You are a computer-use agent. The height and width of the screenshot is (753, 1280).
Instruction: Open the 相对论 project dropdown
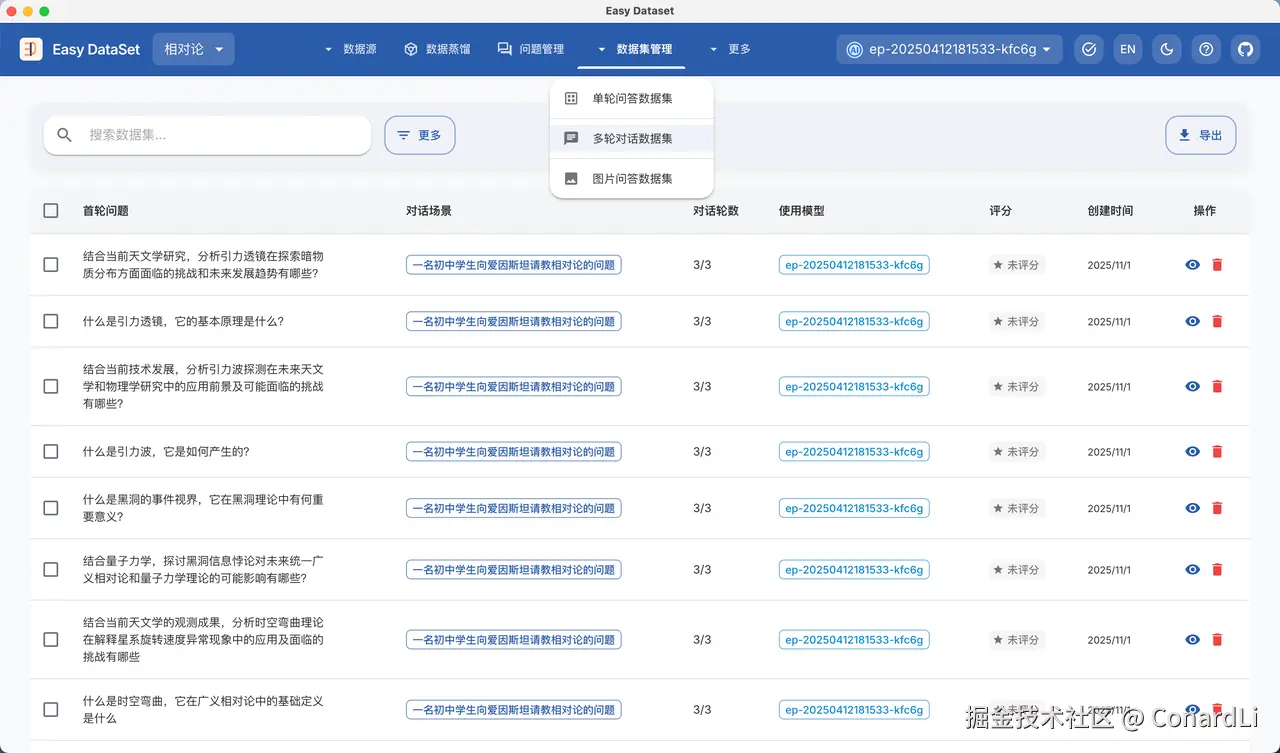194,49
